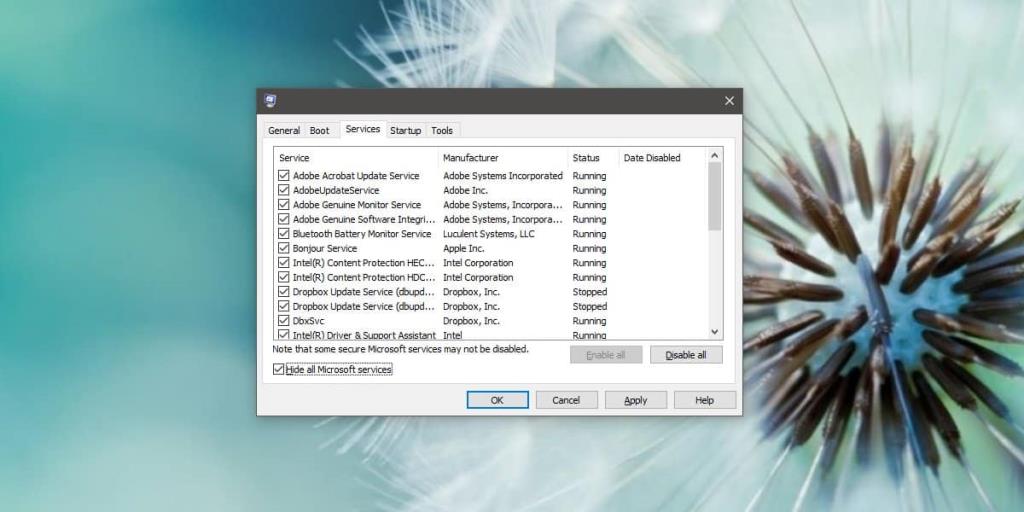The height and width of the screenshot is (512, 1024).
Task: Open Help for System Configuration
Action: click(705, 400)
